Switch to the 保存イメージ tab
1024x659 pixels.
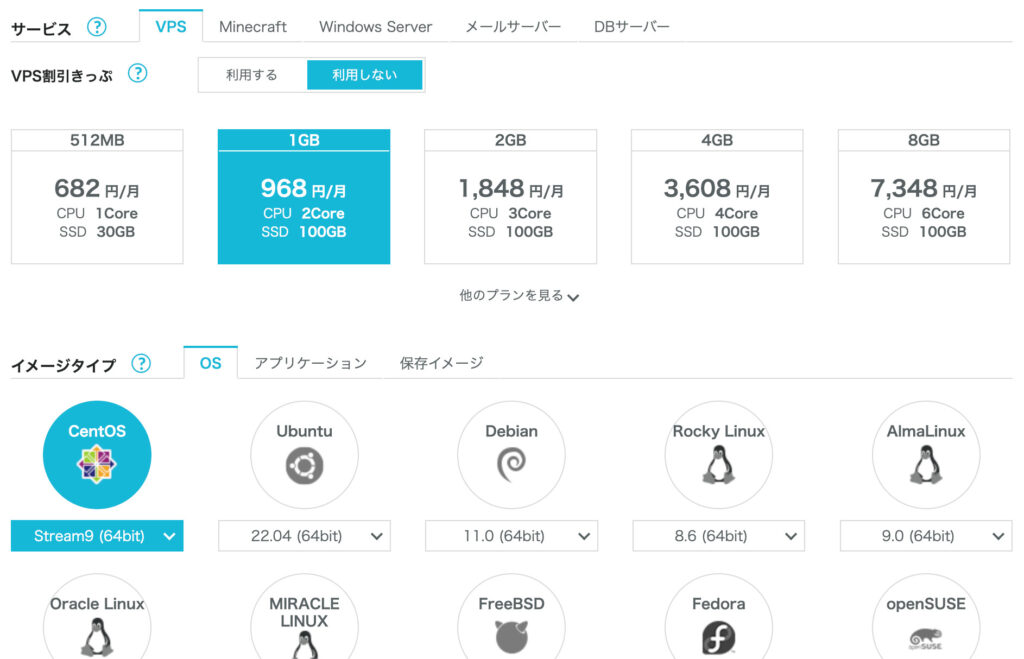point(441,363)
